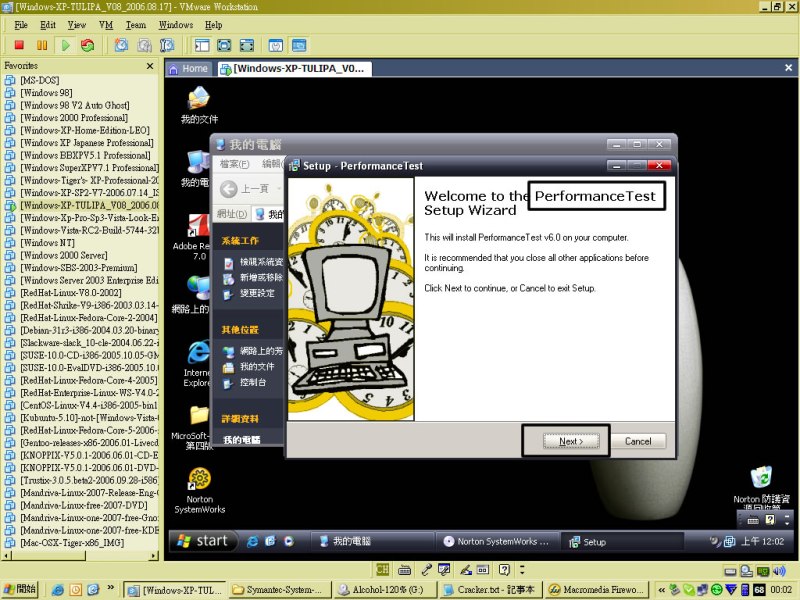800x600 pixels.
Task: Close the Favorites panel
Action: pyautogui.click(x=150, y=66)
